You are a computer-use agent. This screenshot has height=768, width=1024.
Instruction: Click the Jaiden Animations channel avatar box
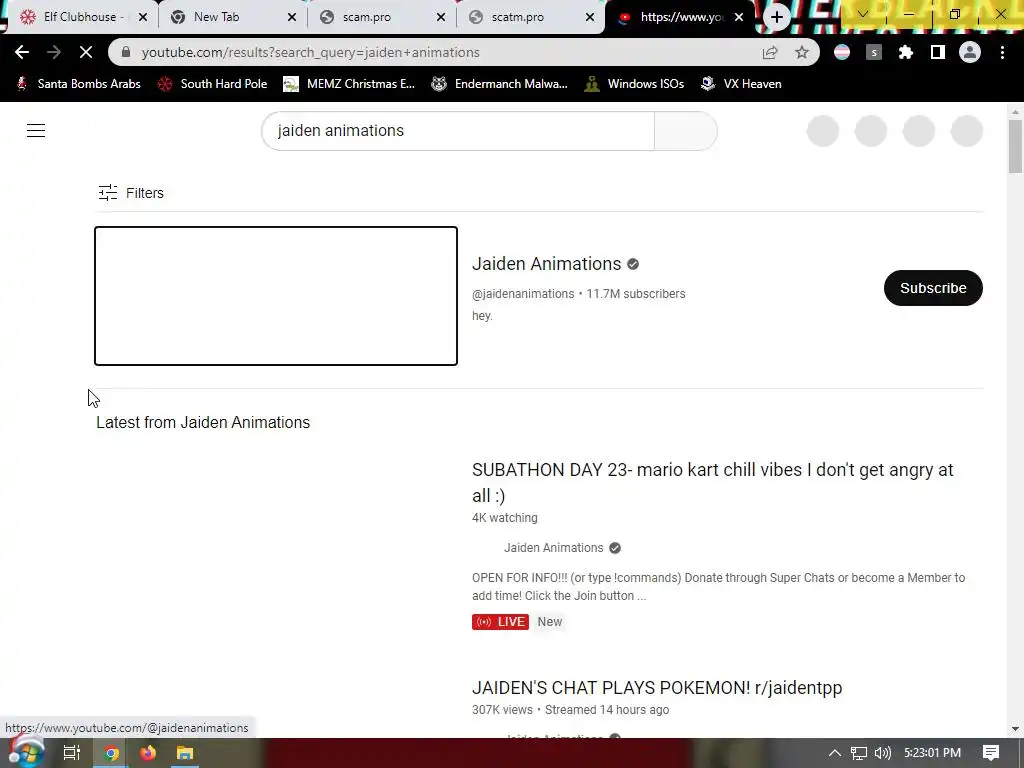click(x=276, y=296)
